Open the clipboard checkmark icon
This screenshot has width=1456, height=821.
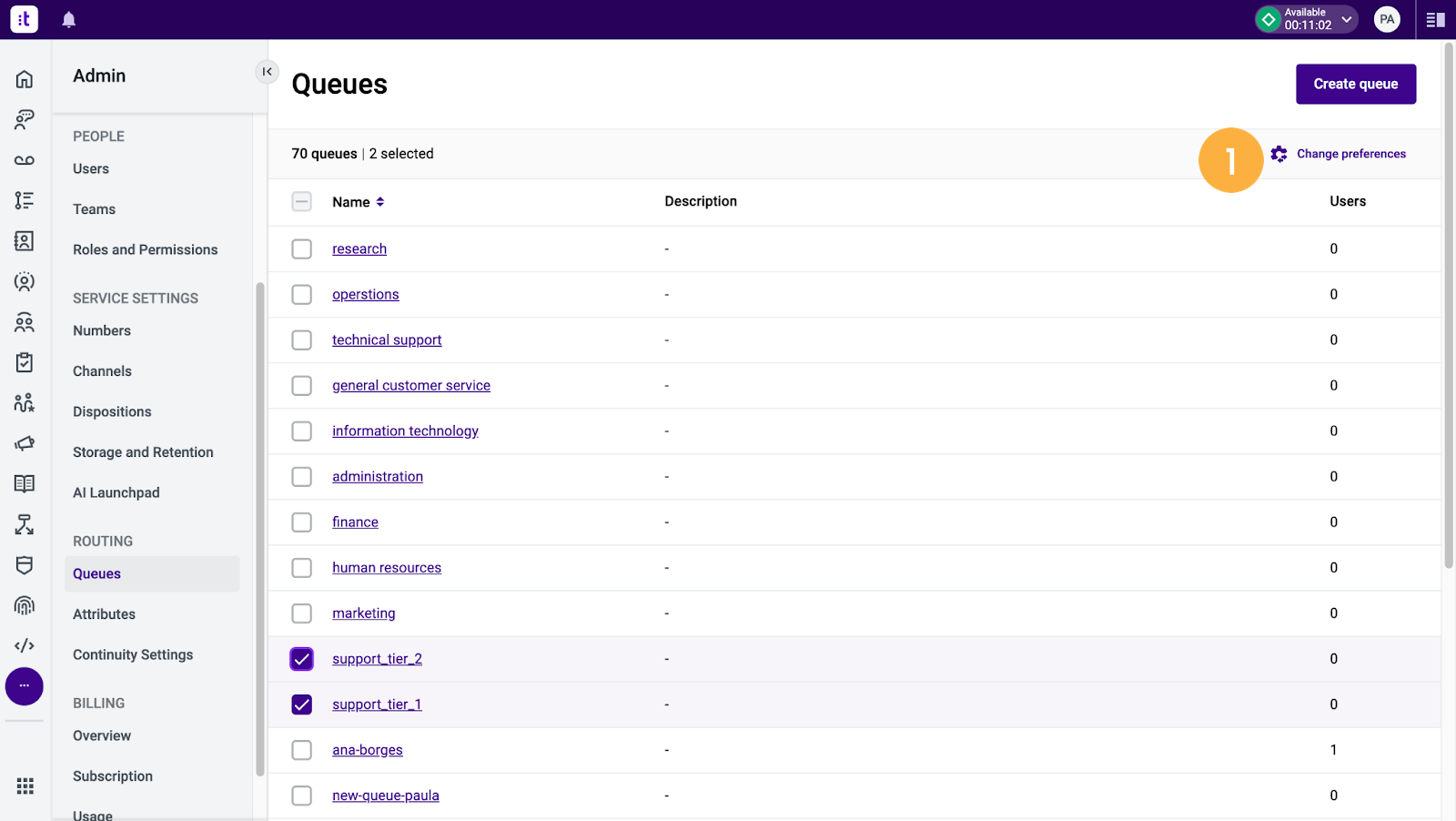point(25,362)
